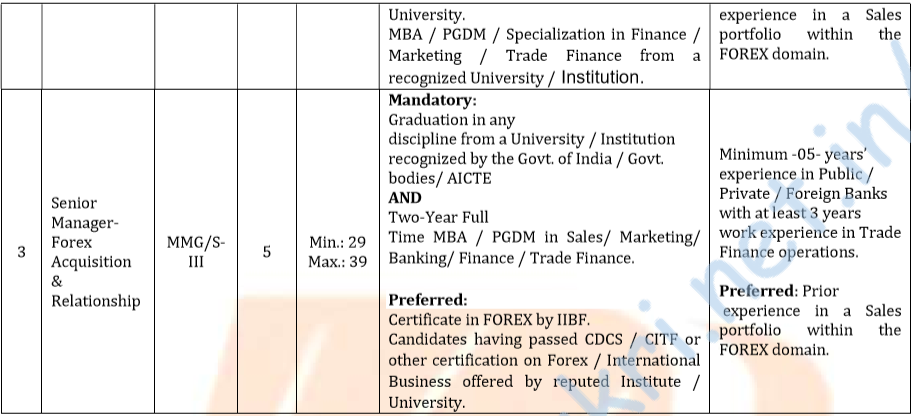The height and width of the screenshot is (416, 911).
Task: Click the "Min.: 29" age text
Action: (339, 242)
